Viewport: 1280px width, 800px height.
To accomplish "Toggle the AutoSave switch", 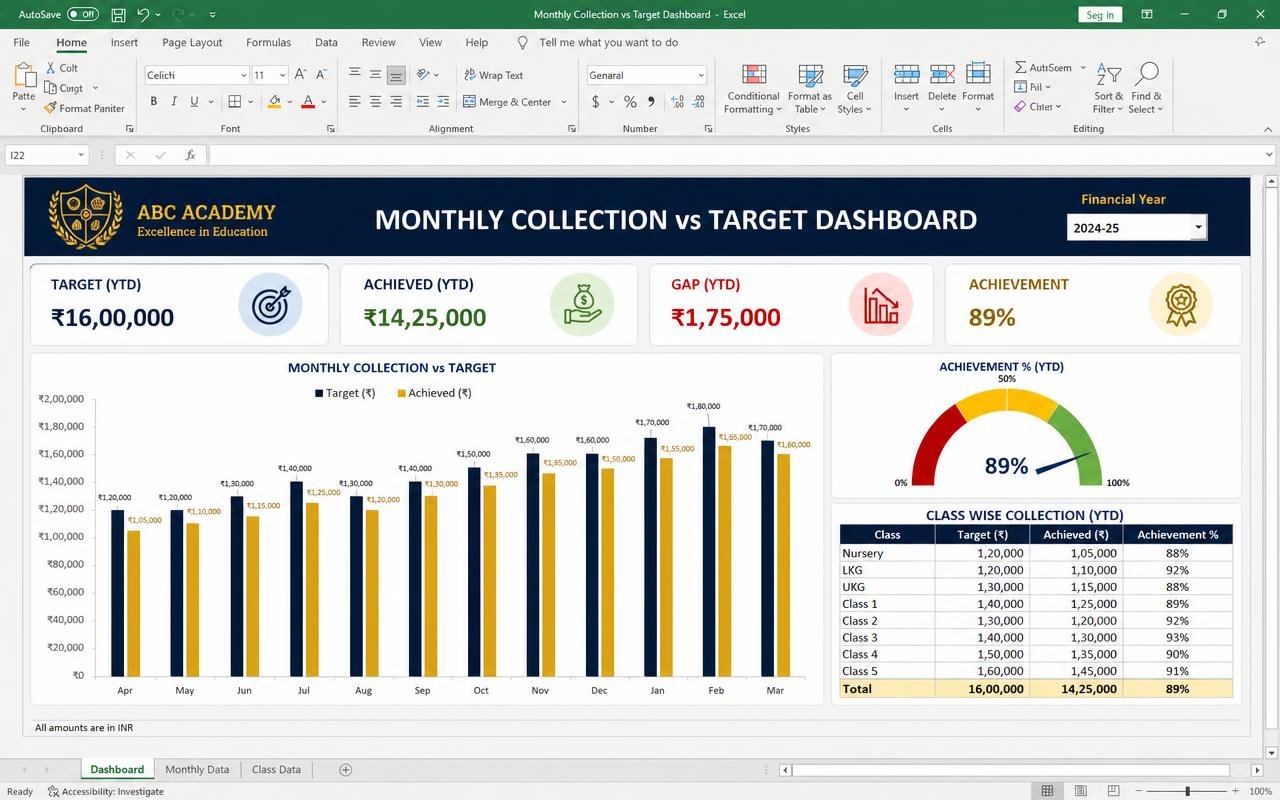I will point(83,15).
